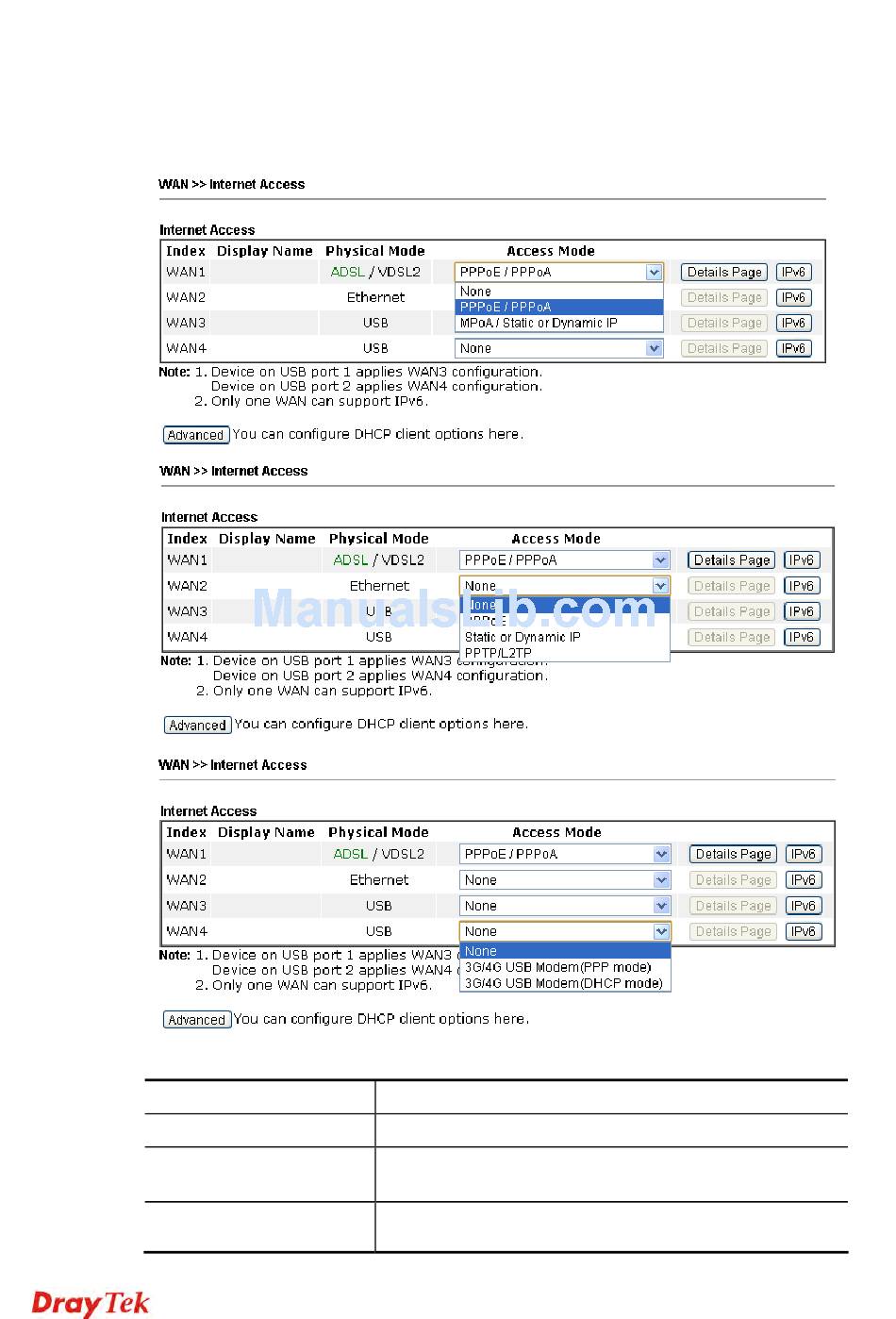896x1319 pixels.
Task: Click WAN1 Details Page button in bottom panel
Action: pos(733,854)
